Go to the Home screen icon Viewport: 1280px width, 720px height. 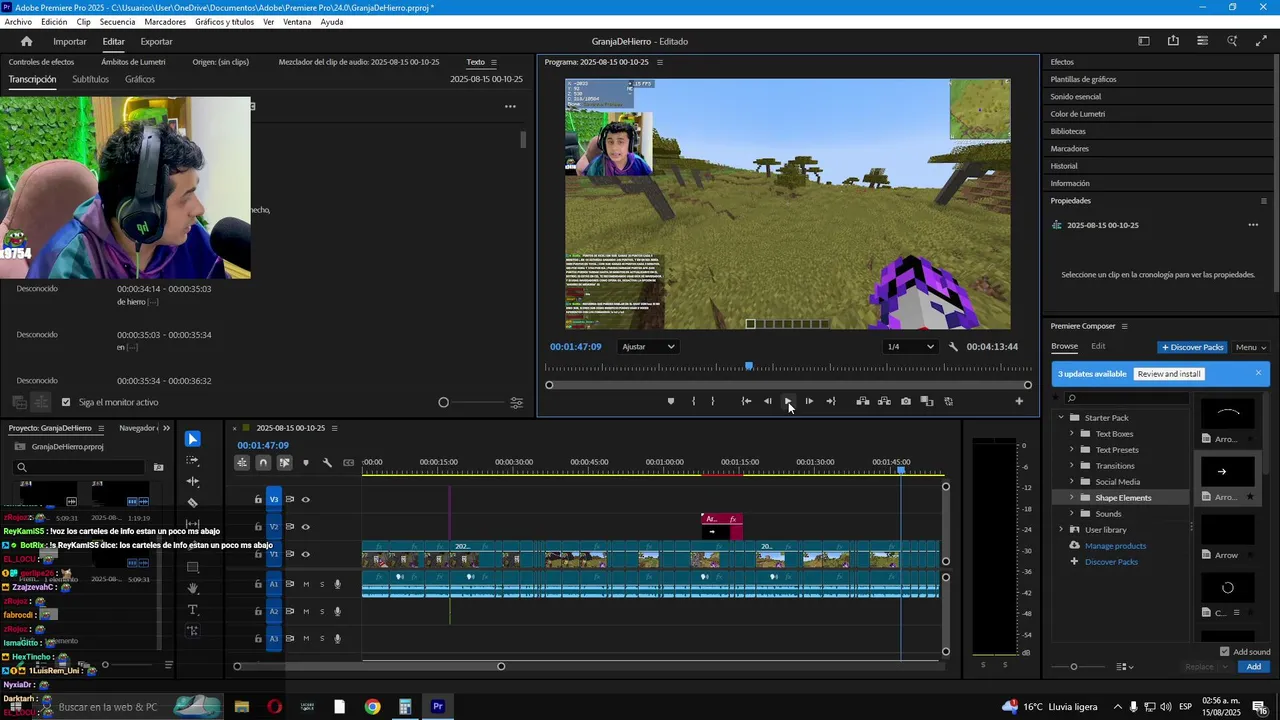click(x=27, y=41)
